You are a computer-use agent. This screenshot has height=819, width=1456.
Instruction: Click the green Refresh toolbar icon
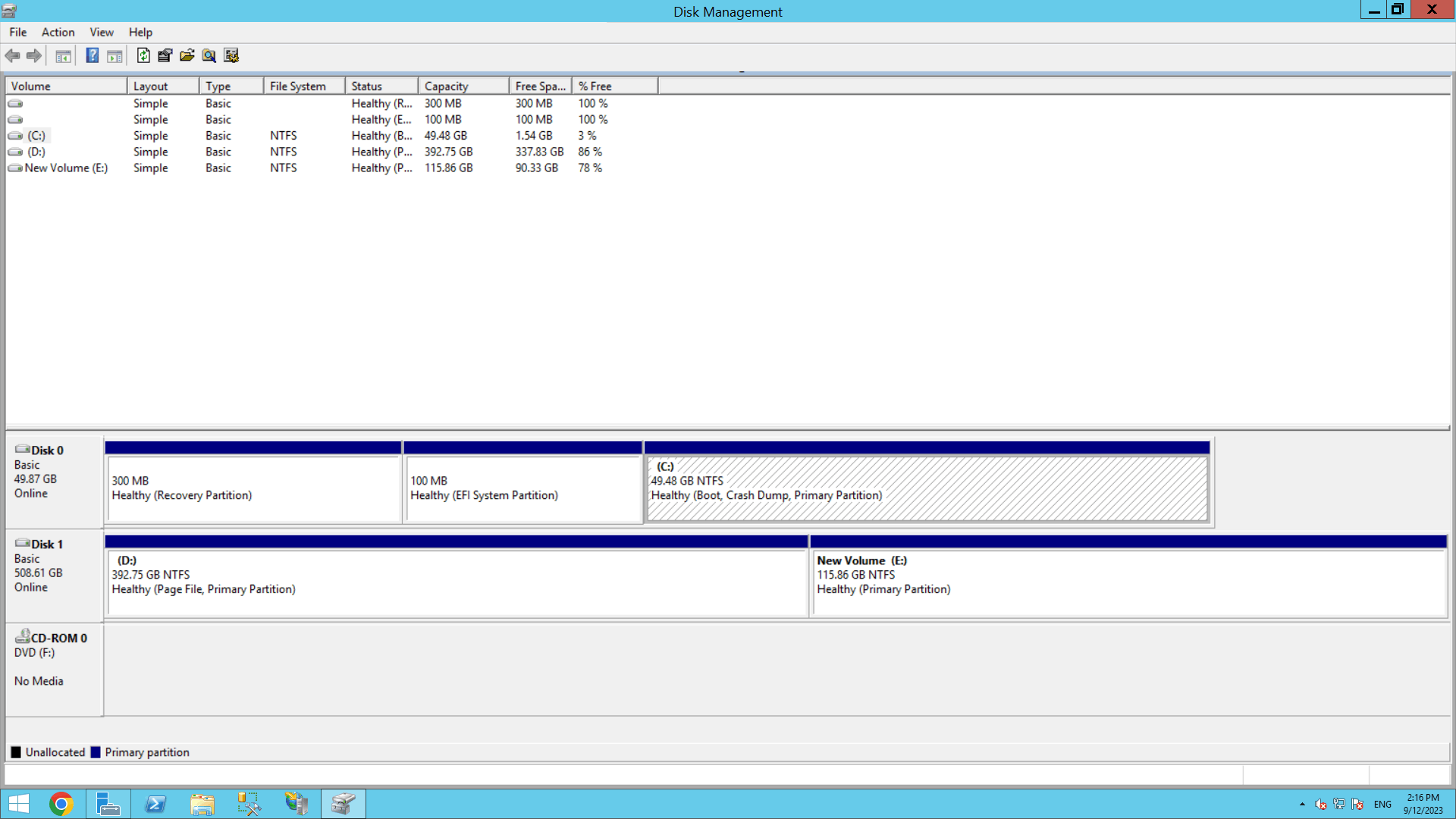(143, 55)
